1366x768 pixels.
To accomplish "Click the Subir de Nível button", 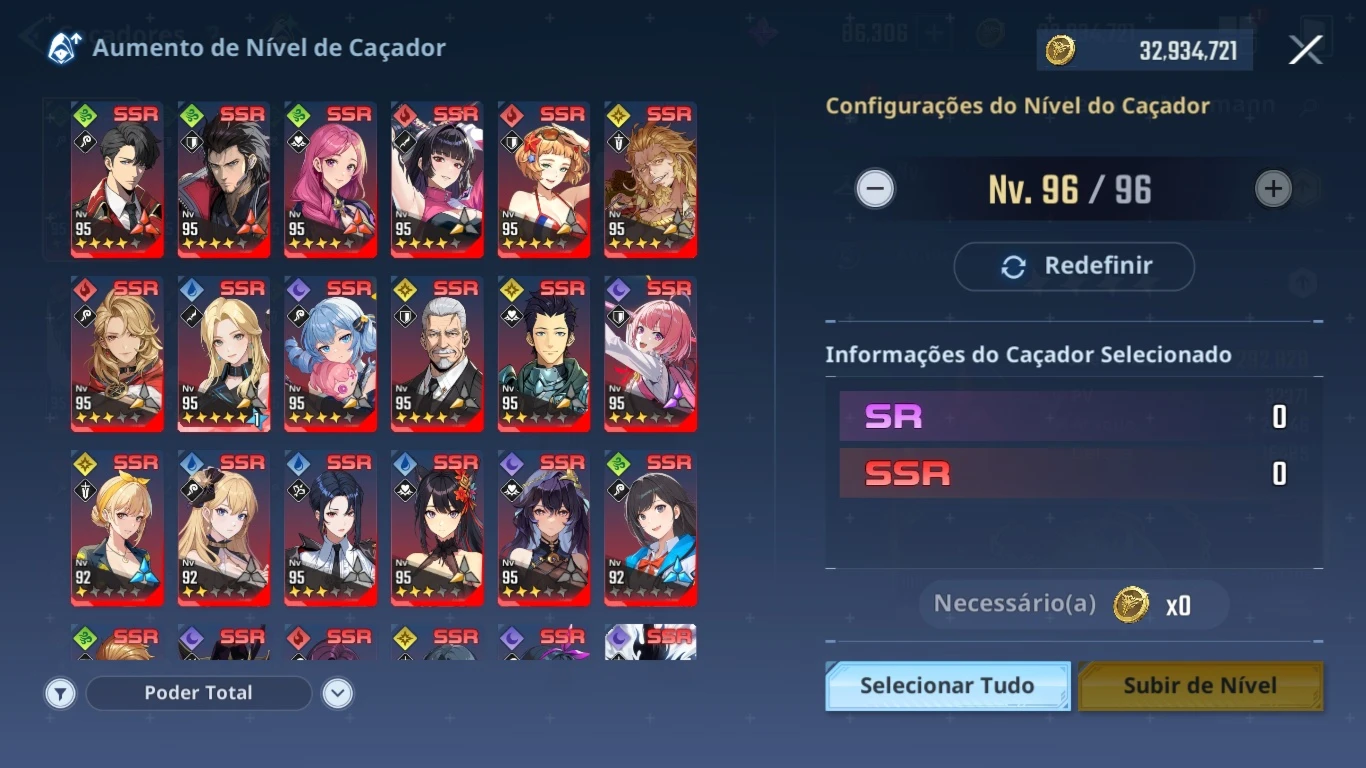I will 1200,686.
